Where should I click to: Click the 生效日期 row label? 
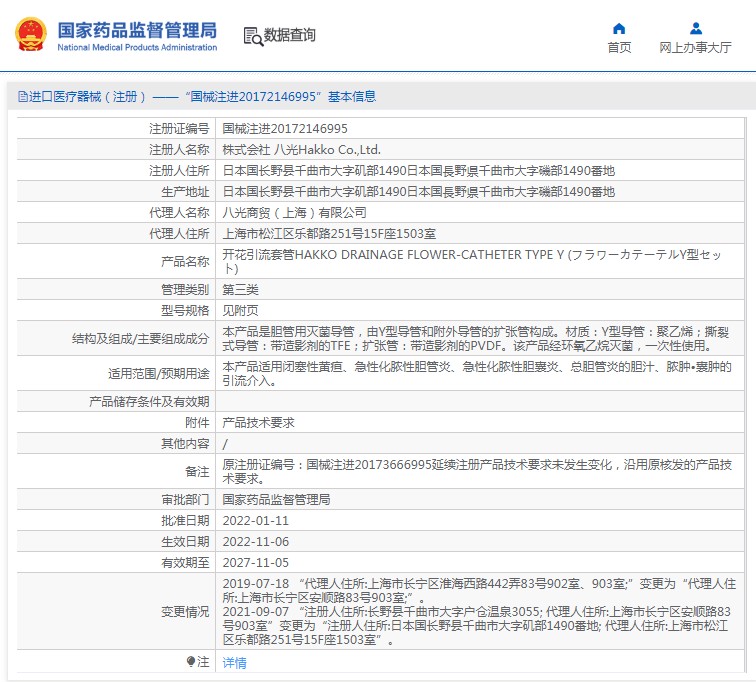[185, 542]
